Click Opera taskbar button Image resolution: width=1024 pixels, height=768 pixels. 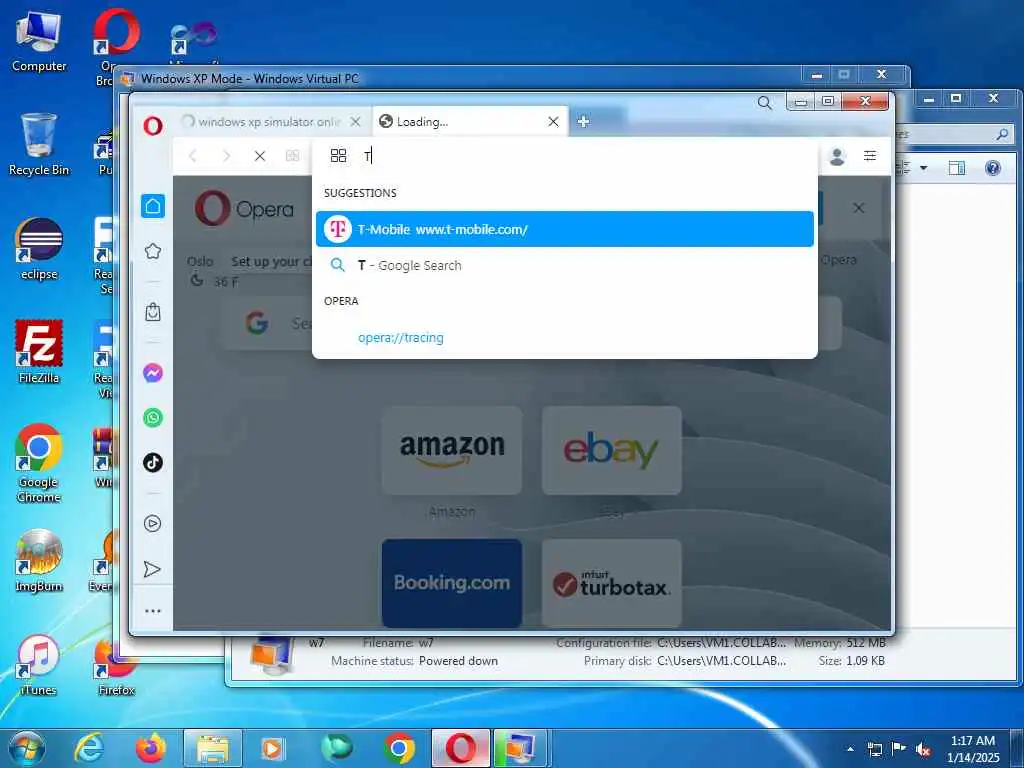pos(460,748)
